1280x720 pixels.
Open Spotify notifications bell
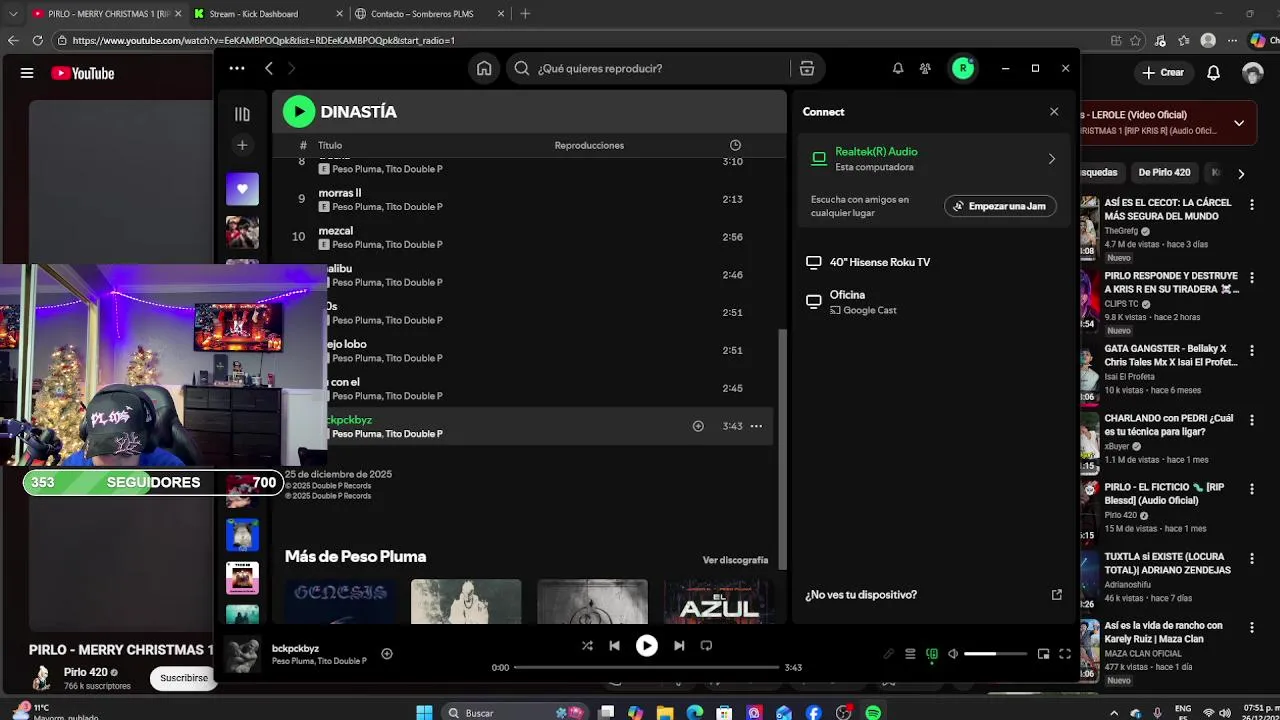[898, 68]
